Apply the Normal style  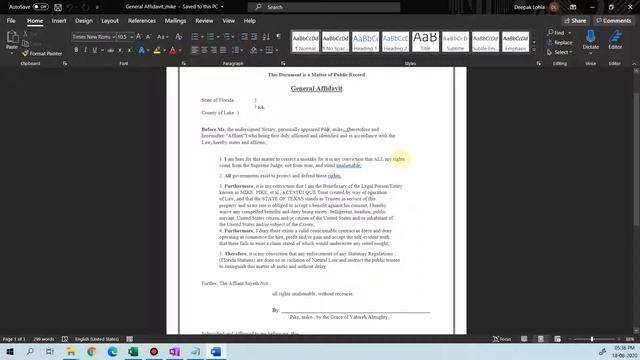305,42
